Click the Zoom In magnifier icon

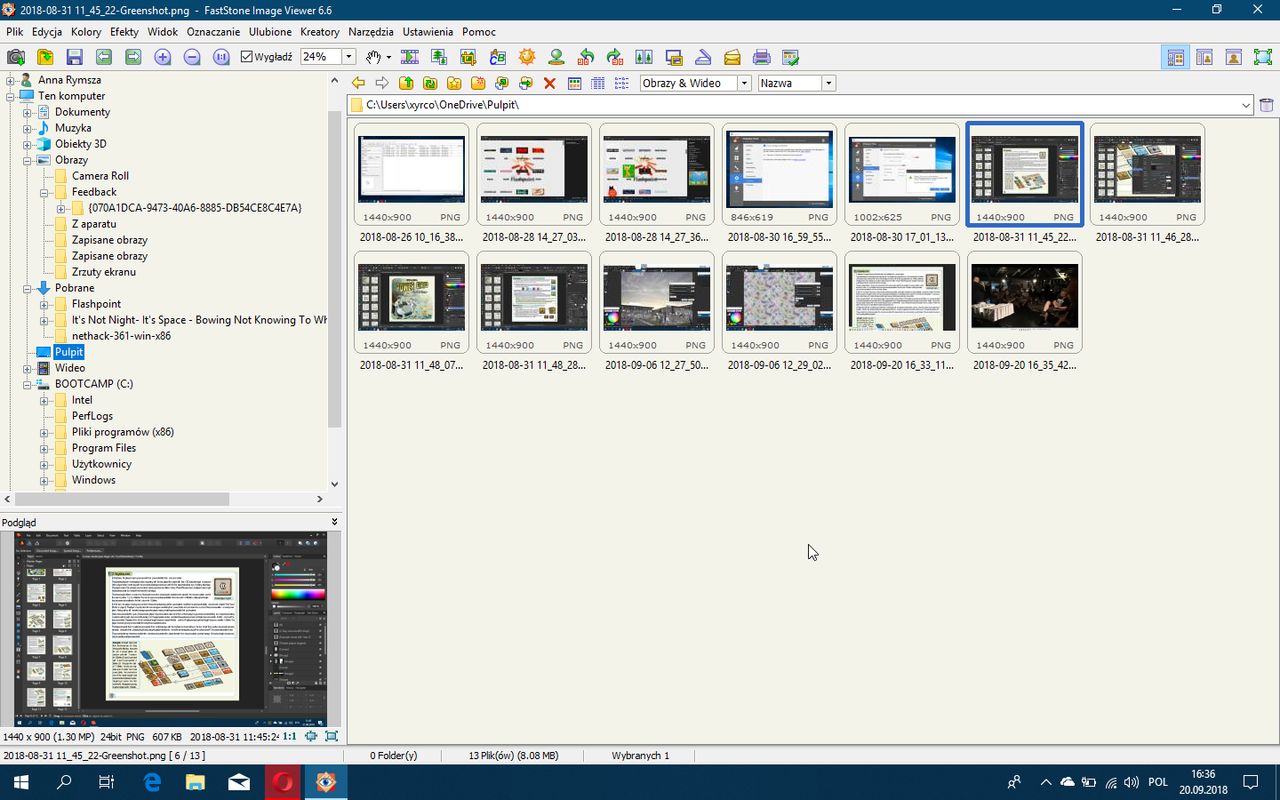163,57
